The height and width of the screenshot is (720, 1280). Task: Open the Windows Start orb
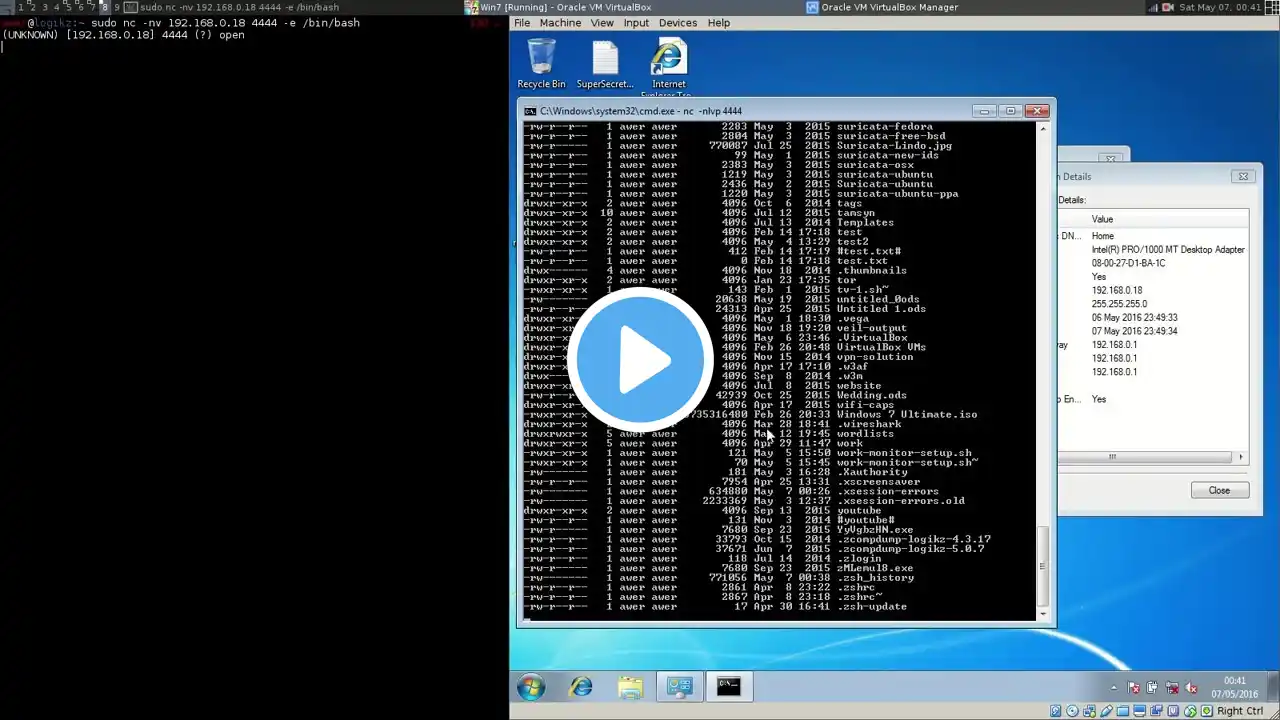pos(531,687)
